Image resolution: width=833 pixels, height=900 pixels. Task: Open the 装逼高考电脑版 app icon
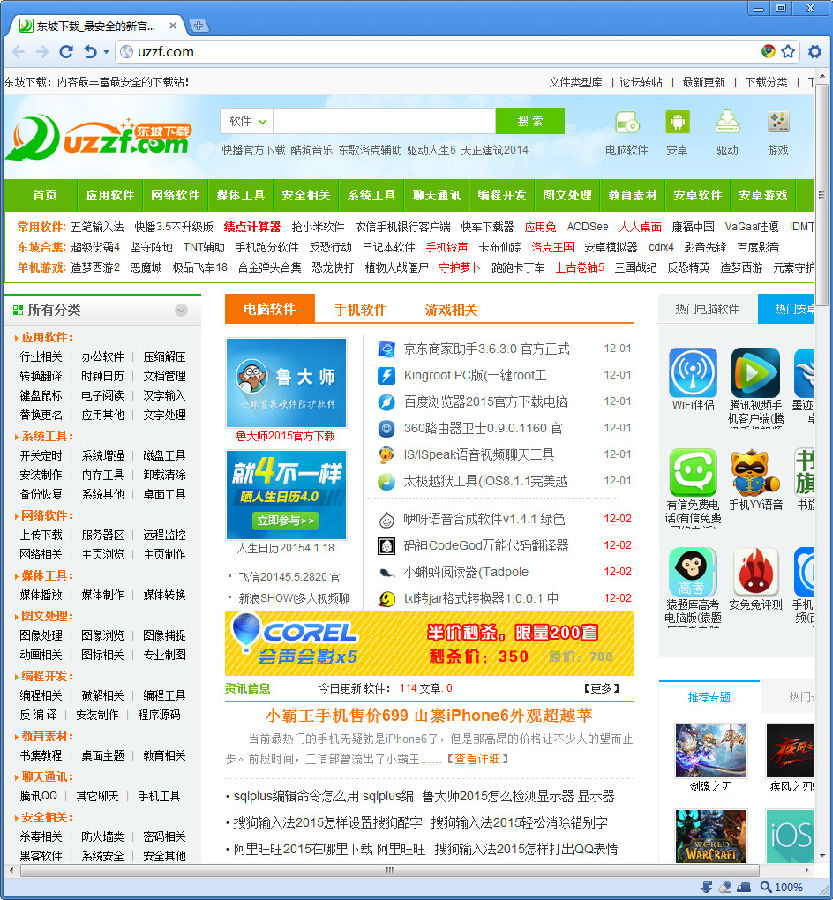click(693, 572)
